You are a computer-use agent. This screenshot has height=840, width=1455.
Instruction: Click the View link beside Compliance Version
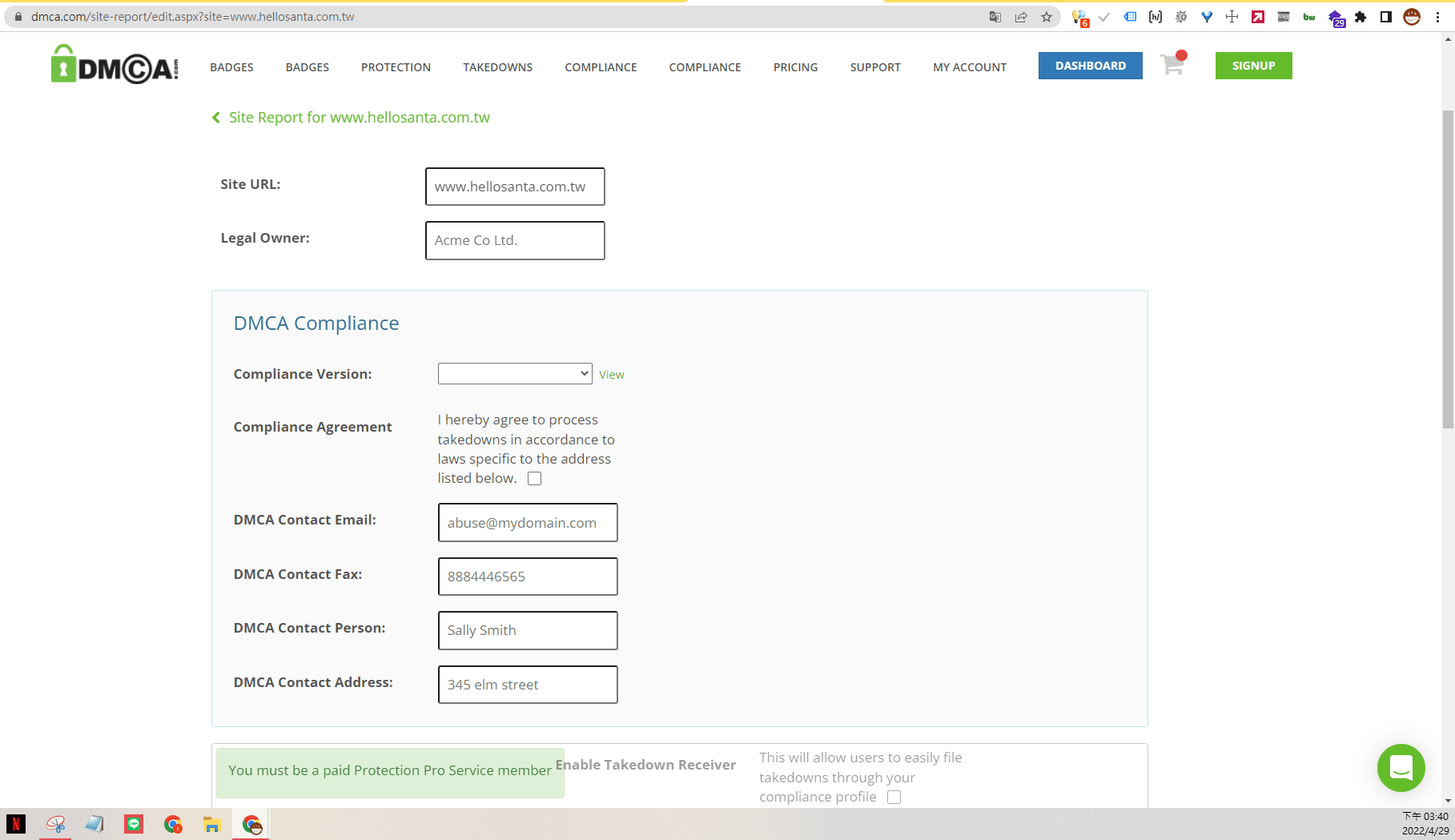[612, 375]
